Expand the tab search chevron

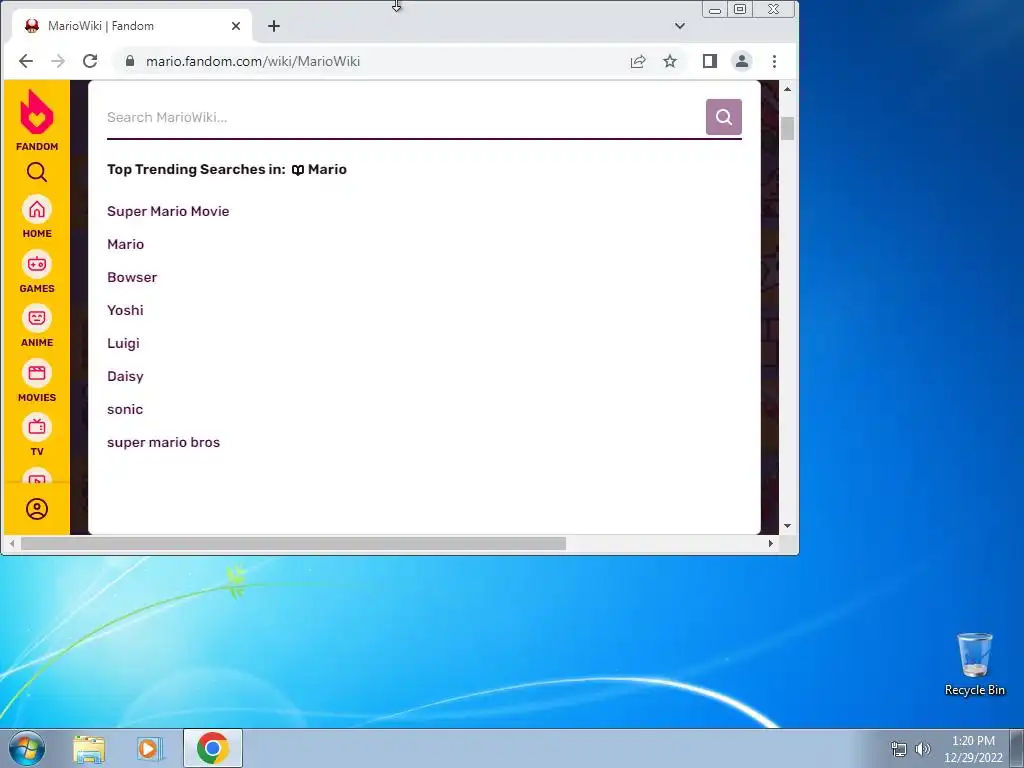pyautogui.click(x=680, y=26)
